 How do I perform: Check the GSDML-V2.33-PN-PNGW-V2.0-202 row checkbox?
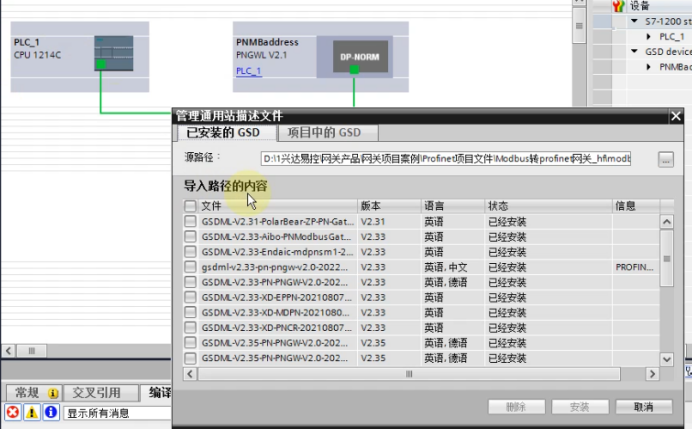pyautogui.click(x=190, y=282)
